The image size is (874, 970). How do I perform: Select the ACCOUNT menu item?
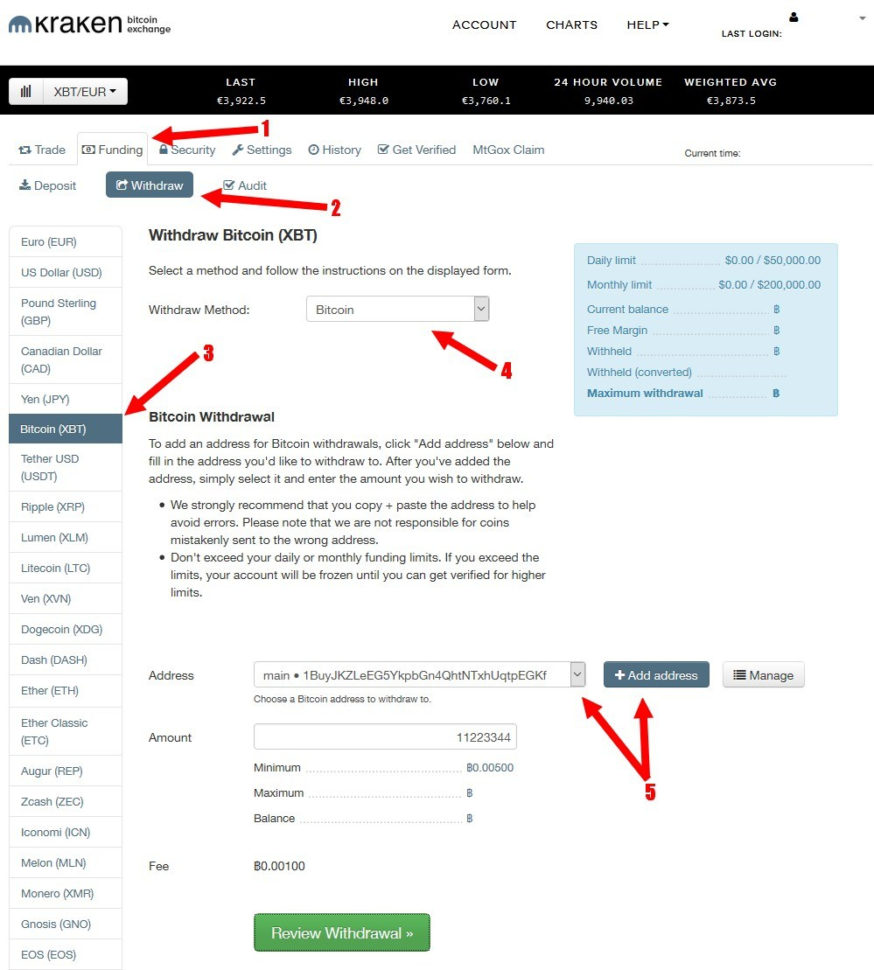(484, 24)
